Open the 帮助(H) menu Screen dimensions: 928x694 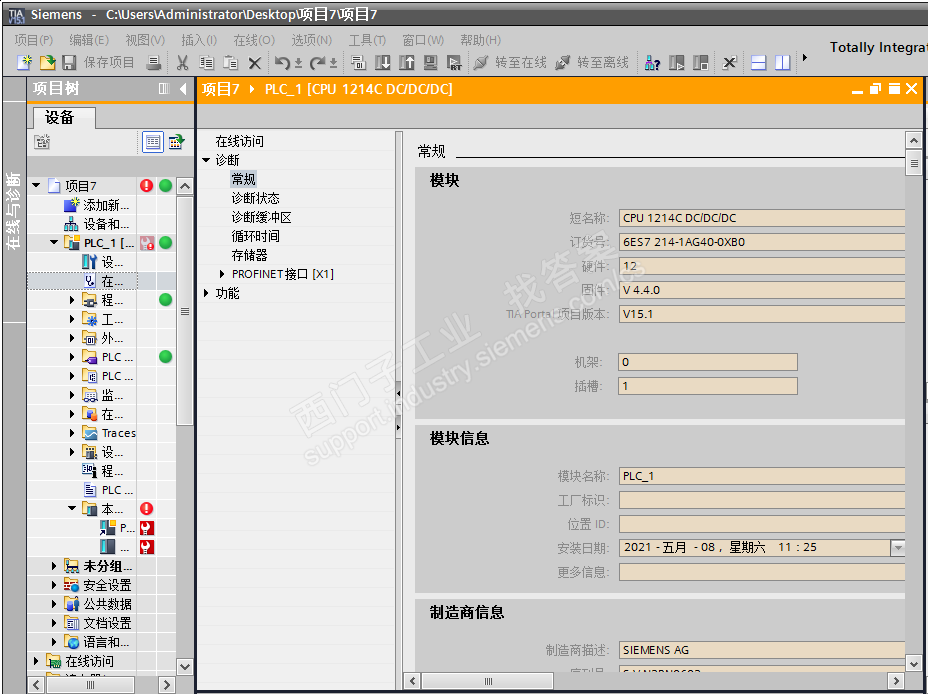pos(481,40)
